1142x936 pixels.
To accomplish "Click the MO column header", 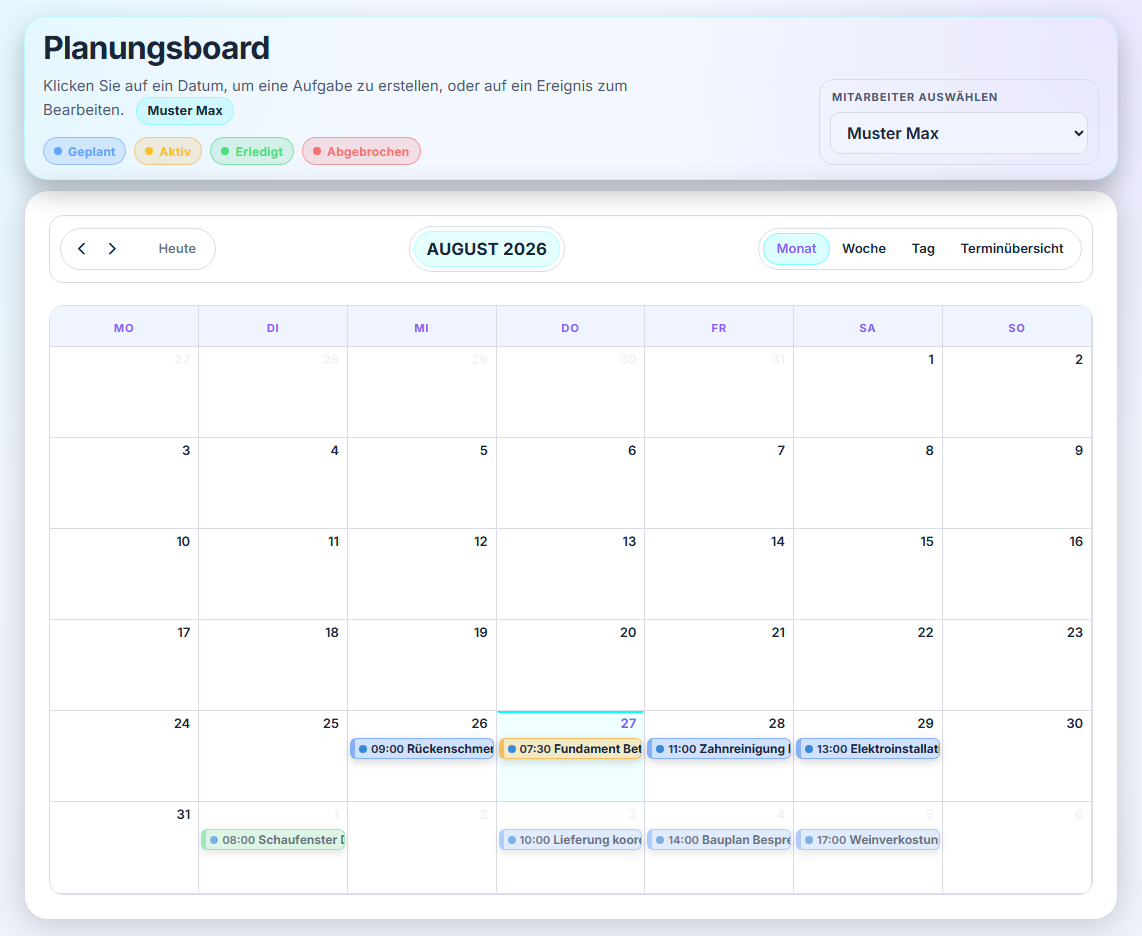I will (124, 328).
